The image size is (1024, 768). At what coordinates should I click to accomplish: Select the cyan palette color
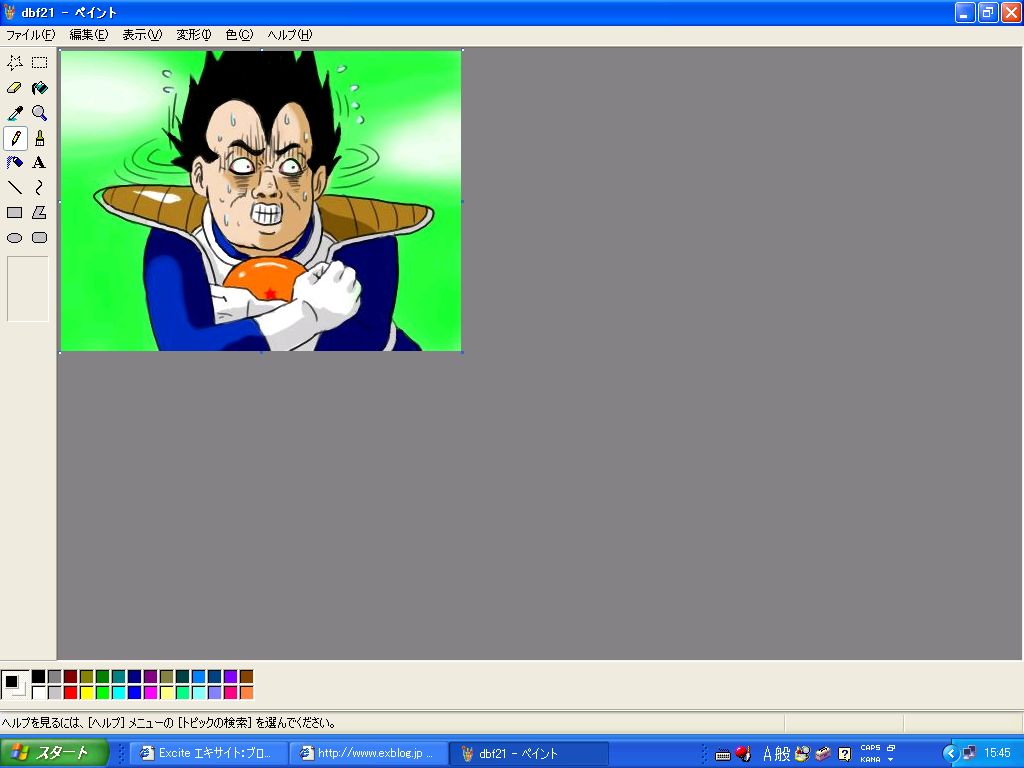pyautogui.click(x=119, y=692)
